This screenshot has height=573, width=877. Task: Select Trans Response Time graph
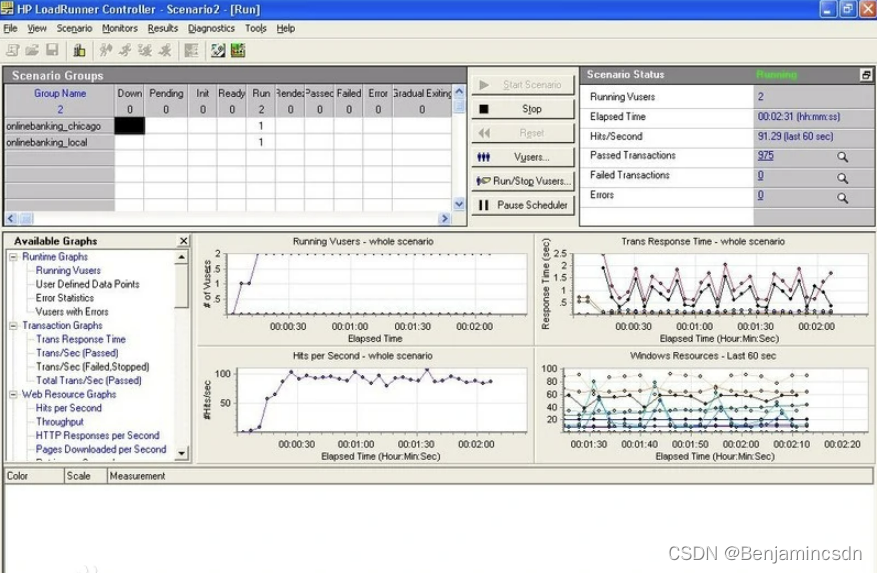tap(81, 339)
